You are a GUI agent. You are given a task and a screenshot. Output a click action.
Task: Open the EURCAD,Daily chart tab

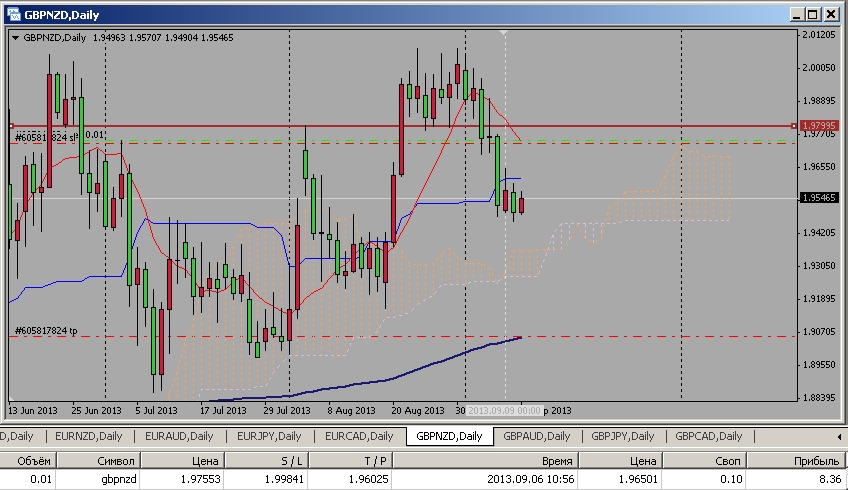pyautogui.click(x=359, y=436)
